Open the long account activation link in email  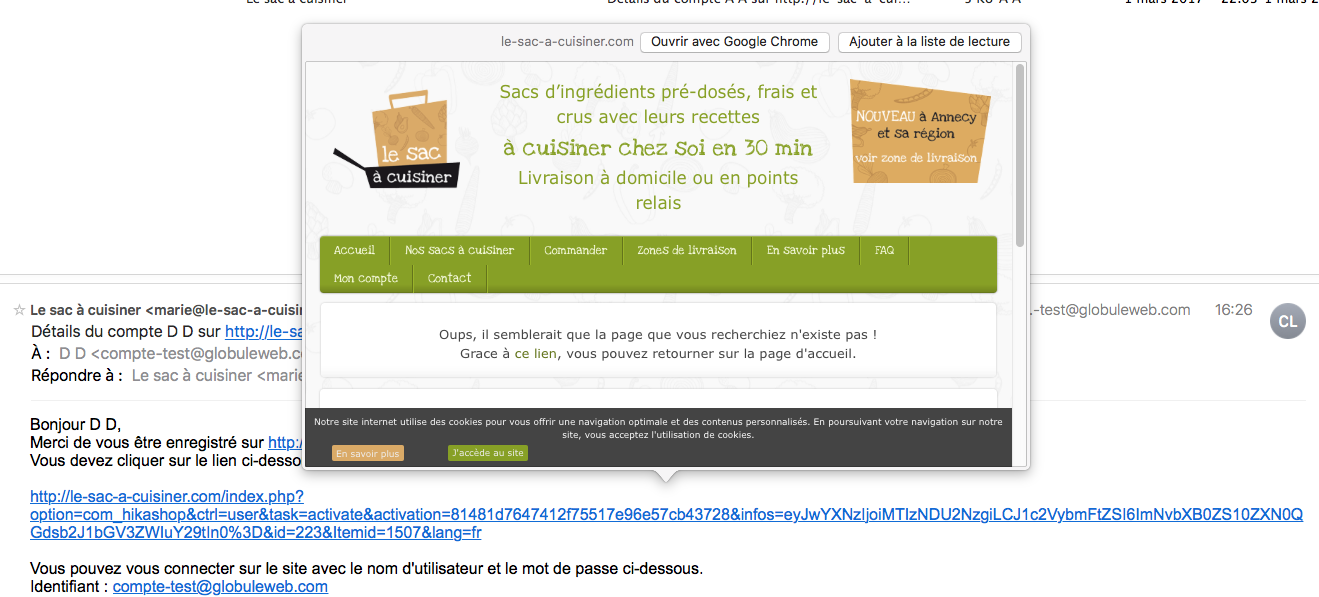(x=667, y=514)
